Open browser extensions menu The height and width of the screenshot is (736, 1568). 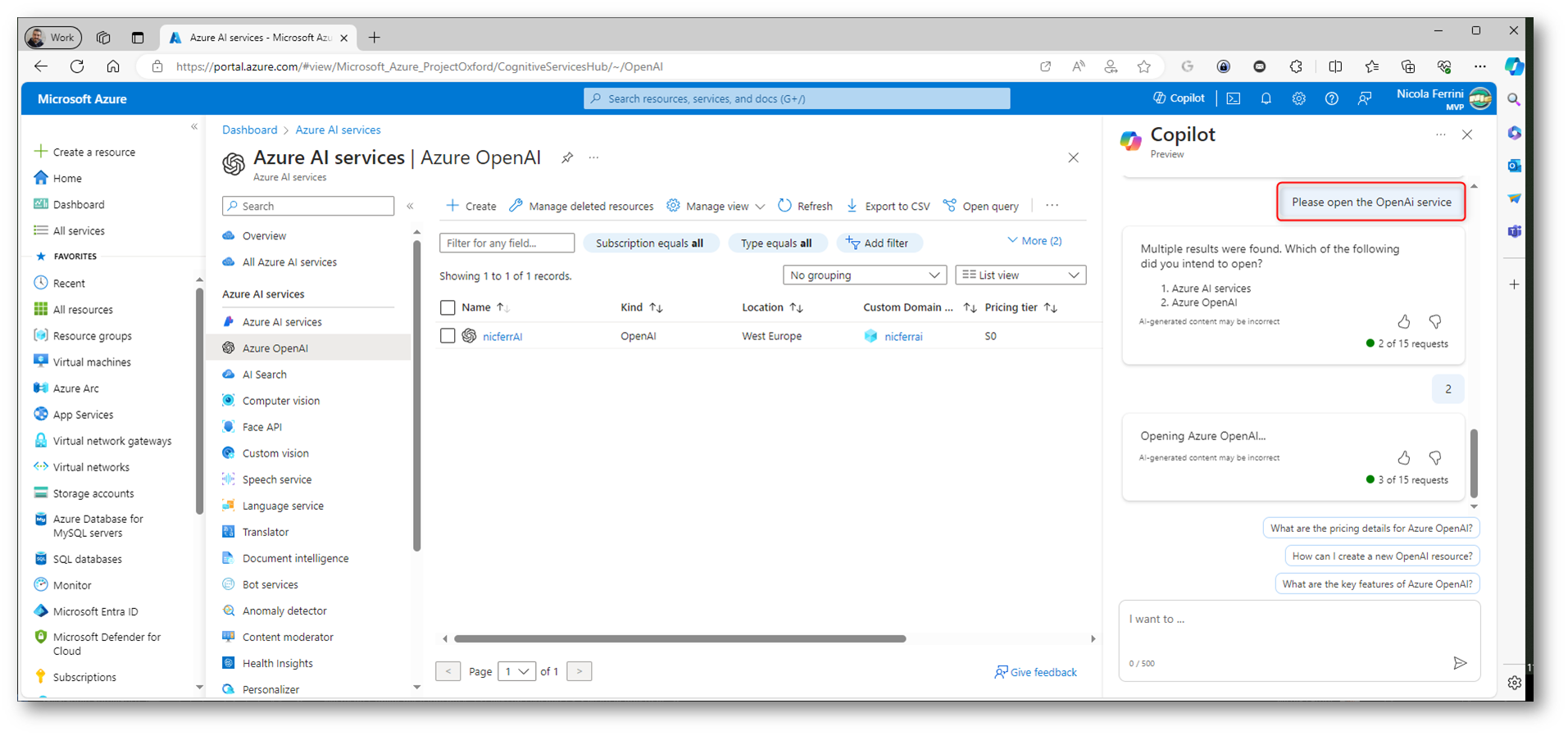click(1296, 66)
